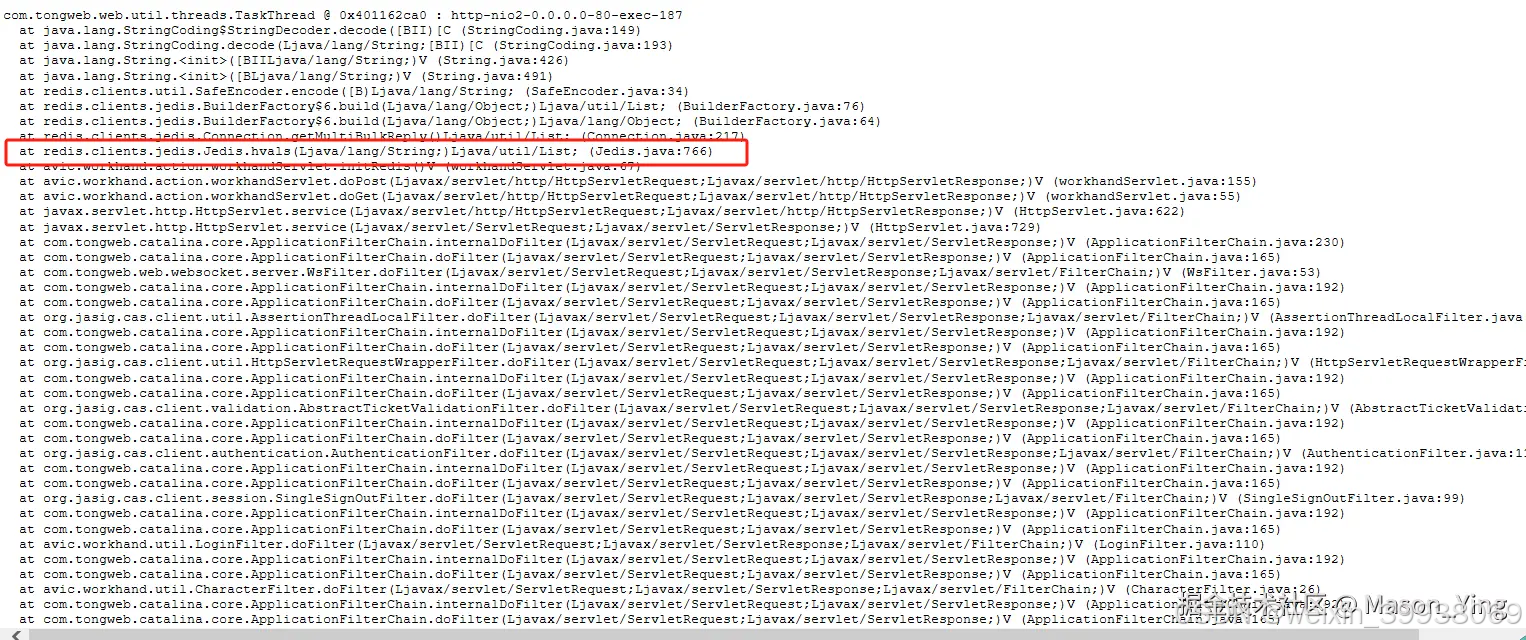
Task: Click the HttpServletRequestWrapperFilter.doFilter line
Action: coord(772,362)
